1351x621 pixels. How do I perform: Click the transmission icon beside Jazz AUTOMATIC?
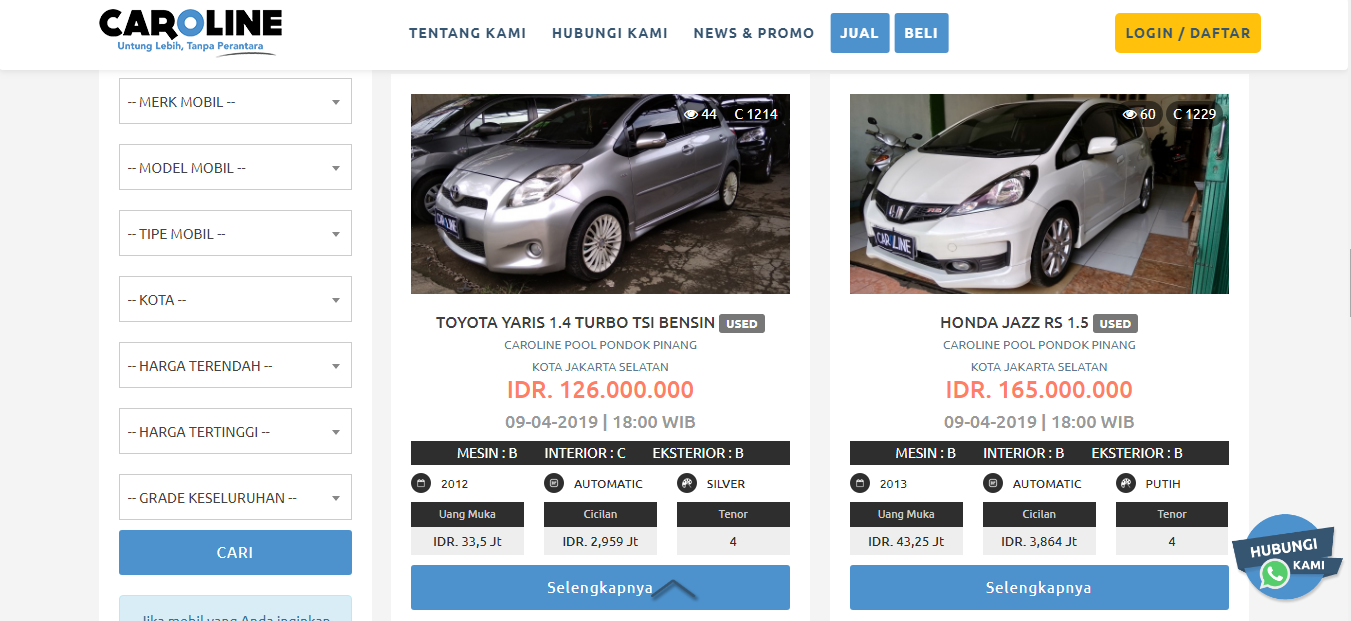993,484
